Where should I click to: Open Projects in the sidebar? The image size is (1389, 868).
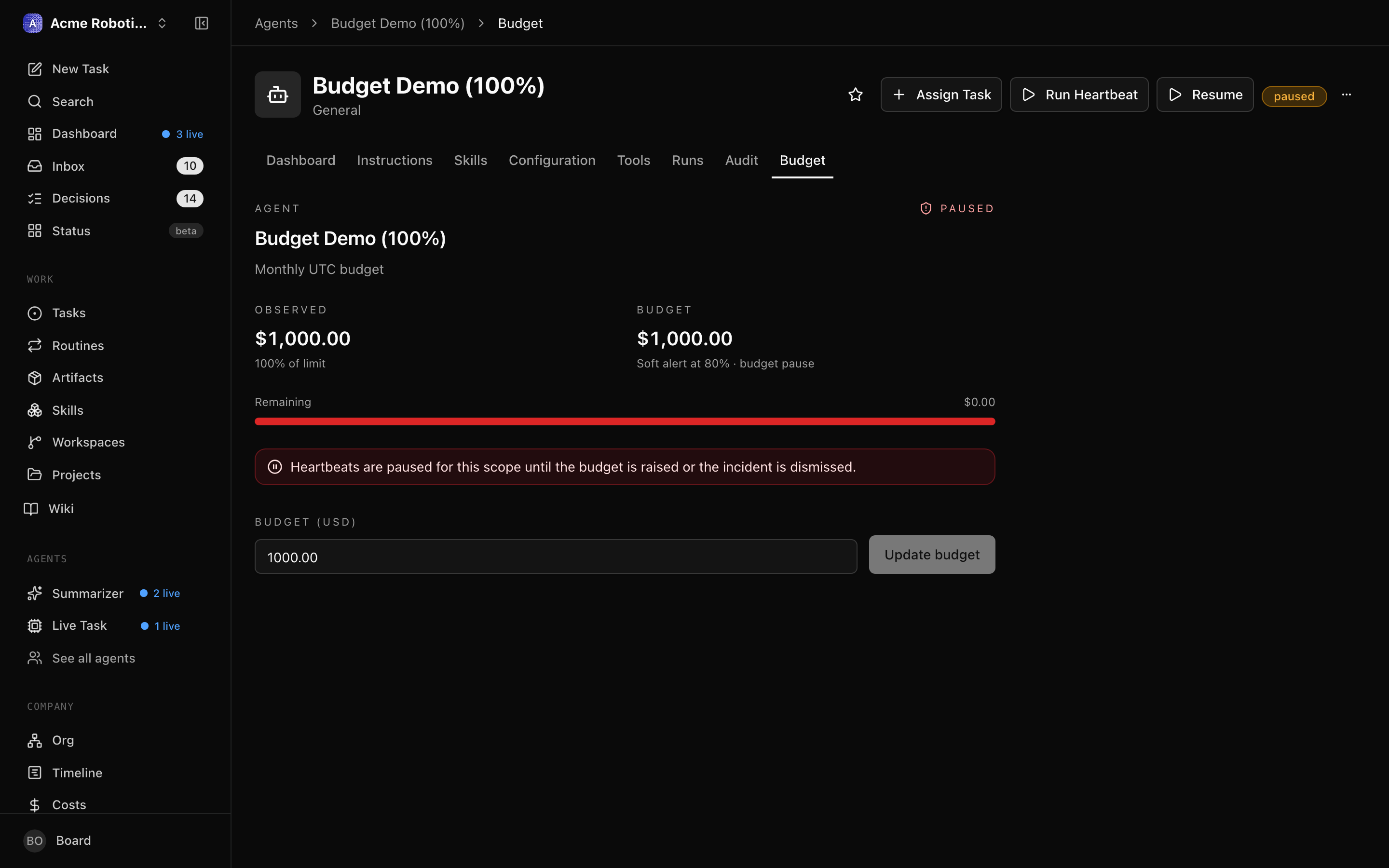coord(115,475)
